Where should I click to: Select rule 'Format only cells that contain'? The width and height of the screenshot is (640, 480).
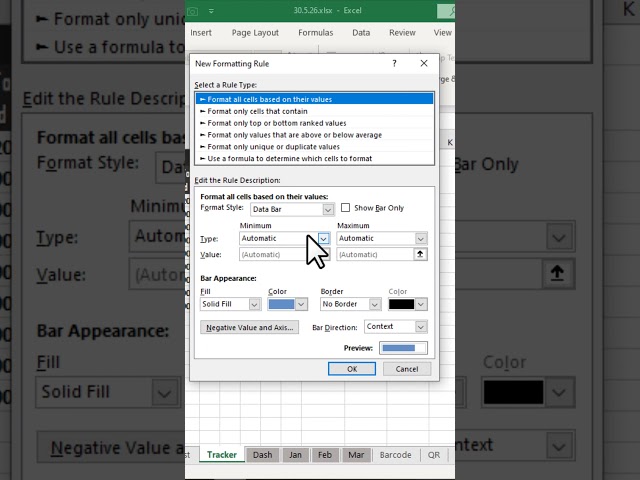[x=314, y=111]
